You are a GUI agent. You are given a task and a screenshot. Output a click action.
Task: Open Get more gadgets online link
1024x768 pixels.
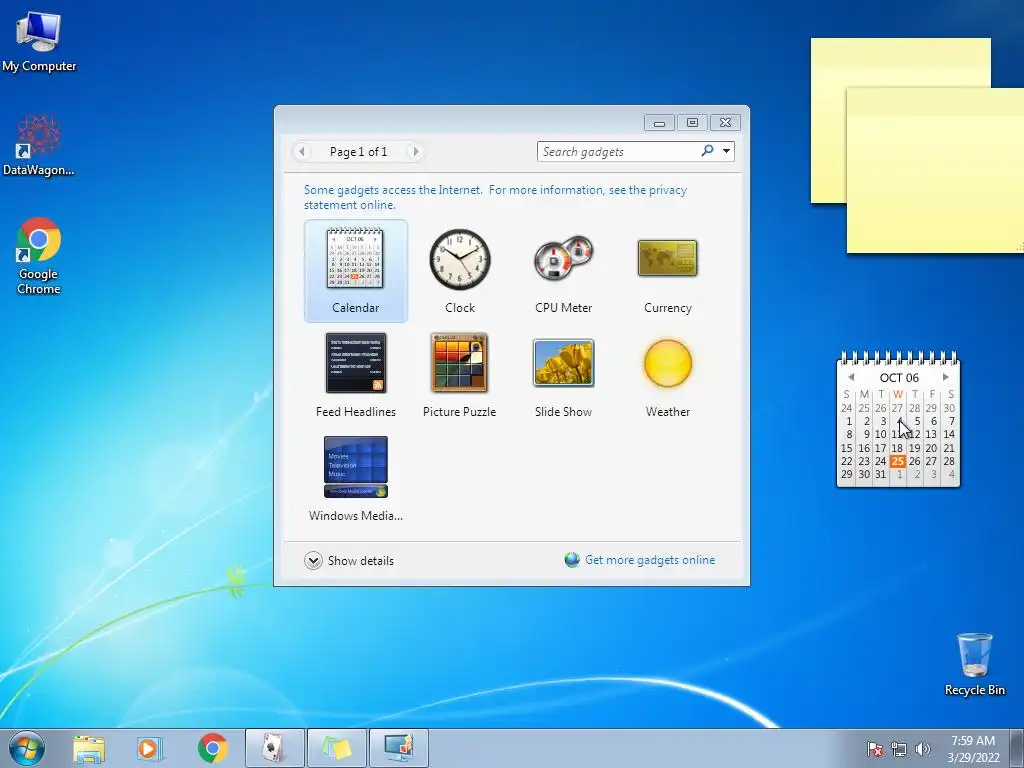[650, 560]
